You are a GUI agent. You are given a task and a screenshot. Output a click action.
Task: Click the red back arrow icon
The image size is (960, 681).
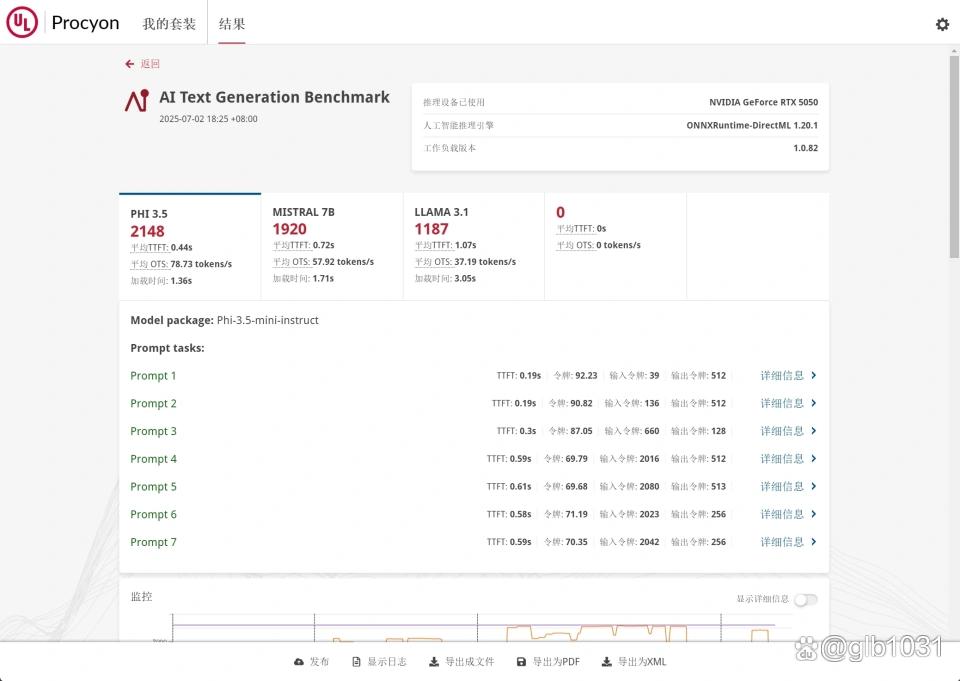(x=129, y=64)
